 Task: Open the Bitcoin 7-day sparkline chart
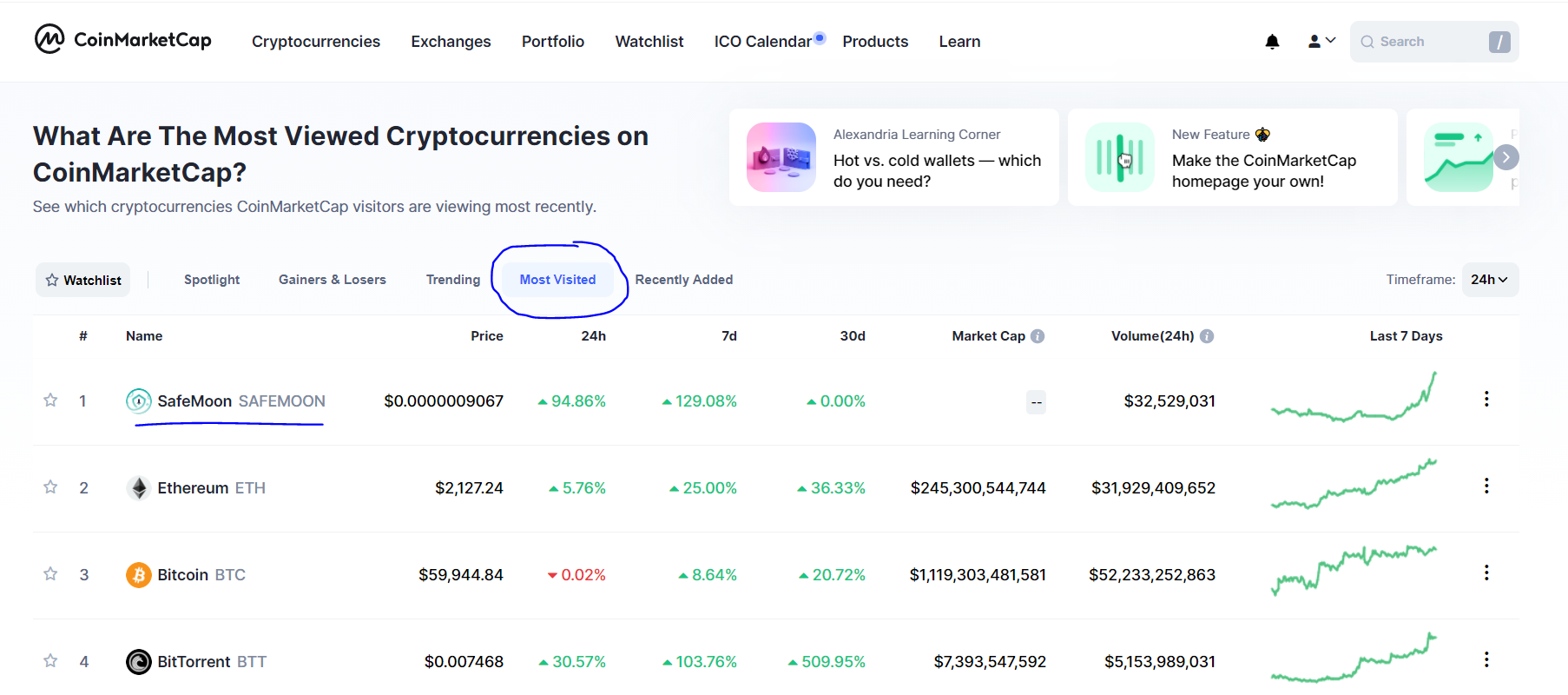1354,571
